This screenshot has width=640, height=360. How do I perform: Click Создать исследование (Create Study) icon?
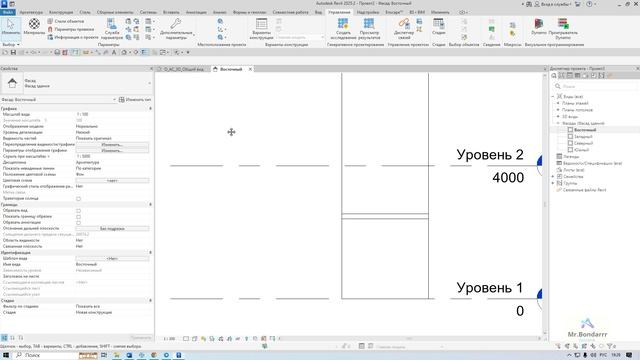343,24
